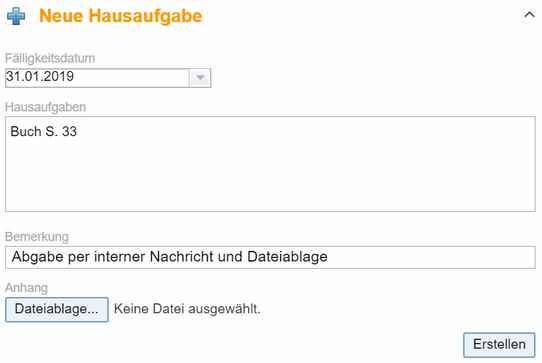542x363 pixels.
Task: Open the Fälligkeitsdatum date dropdown arrow
Action: 200,78
